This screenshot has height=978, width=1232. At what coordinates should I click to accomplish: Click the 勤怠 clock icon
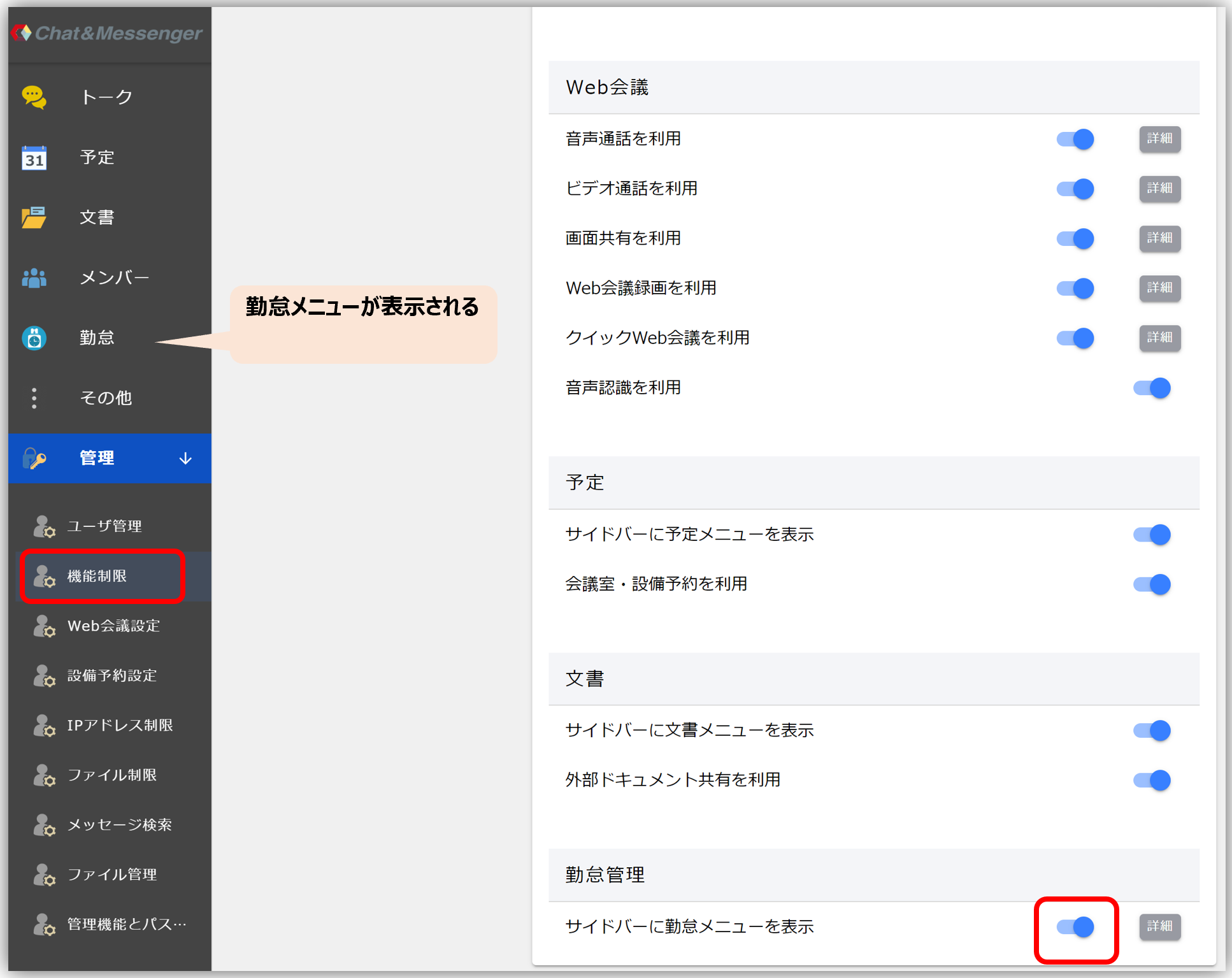(34, 338)
